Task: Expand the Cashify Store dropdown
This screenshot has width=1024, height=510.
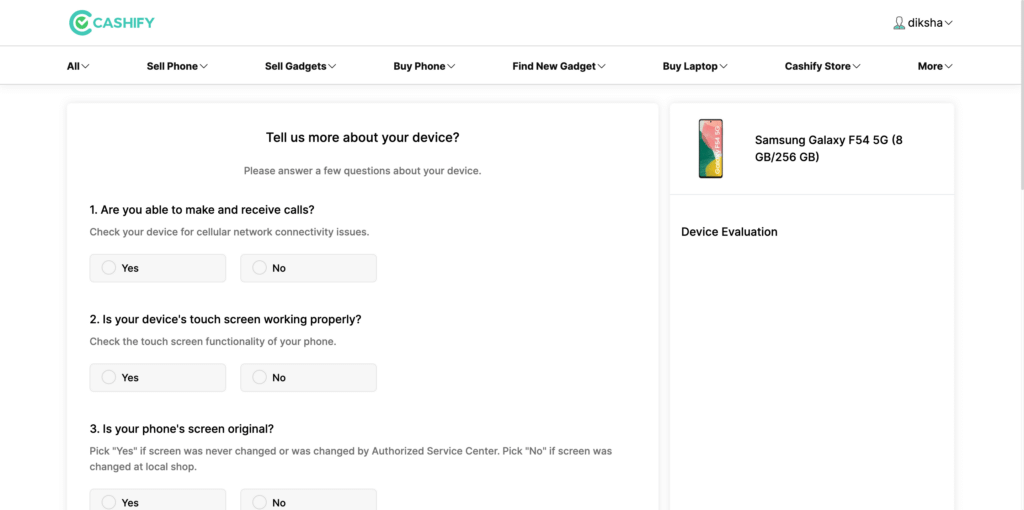Action: [823, 66]
